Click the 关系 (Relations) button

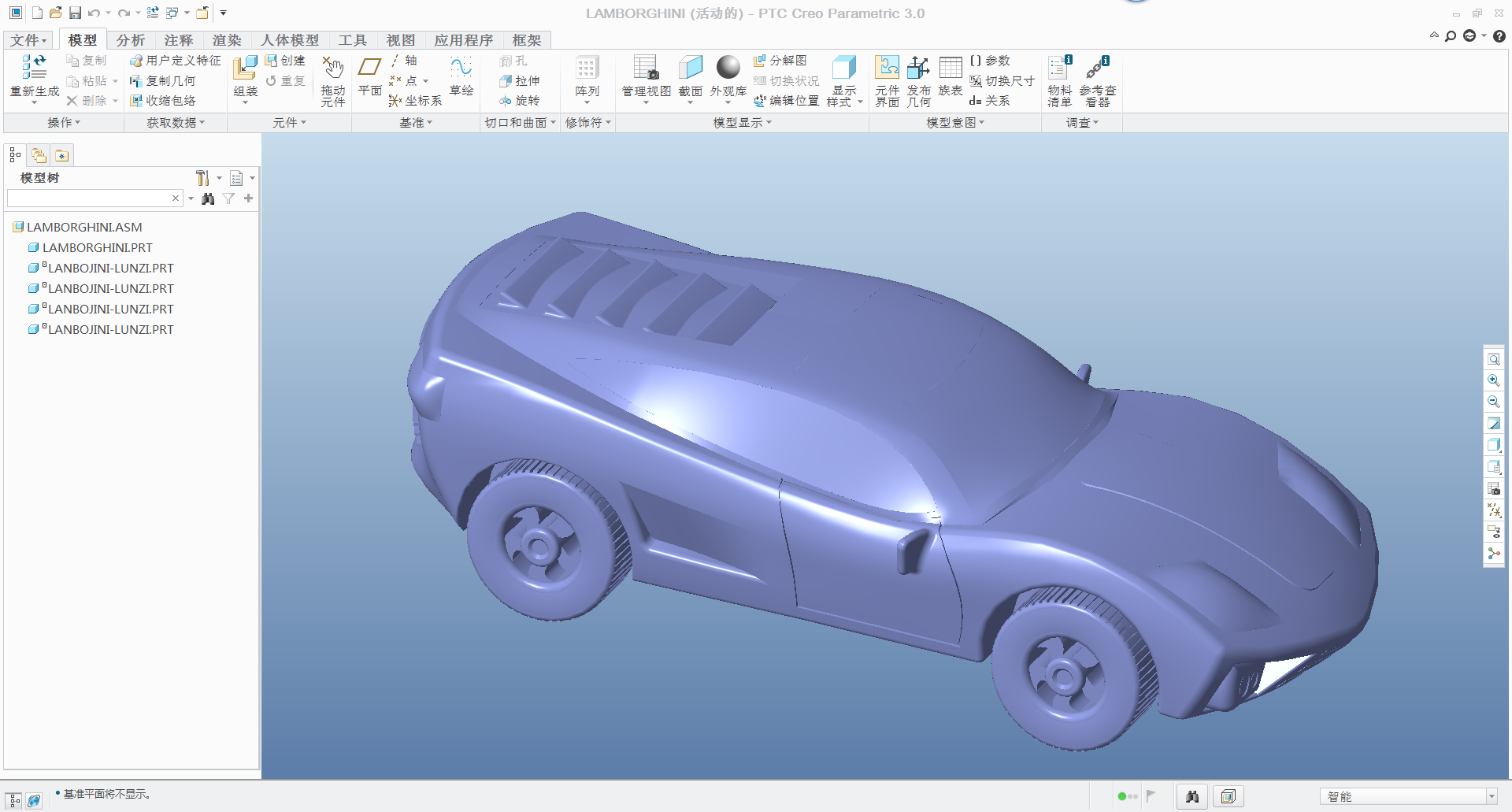pyautogui.click(x=990, y=101)
